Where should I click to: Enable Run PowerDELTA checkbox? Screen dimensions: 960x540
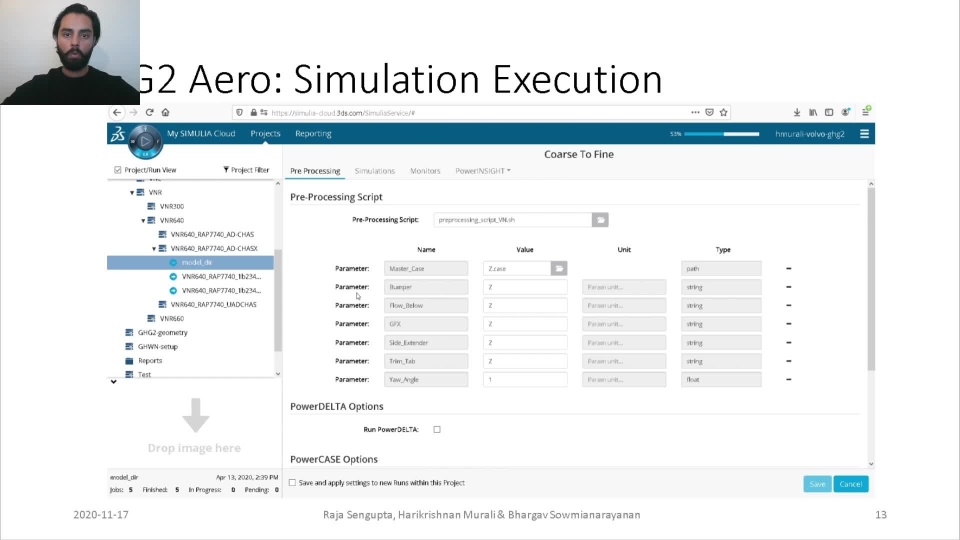(437, 430)
